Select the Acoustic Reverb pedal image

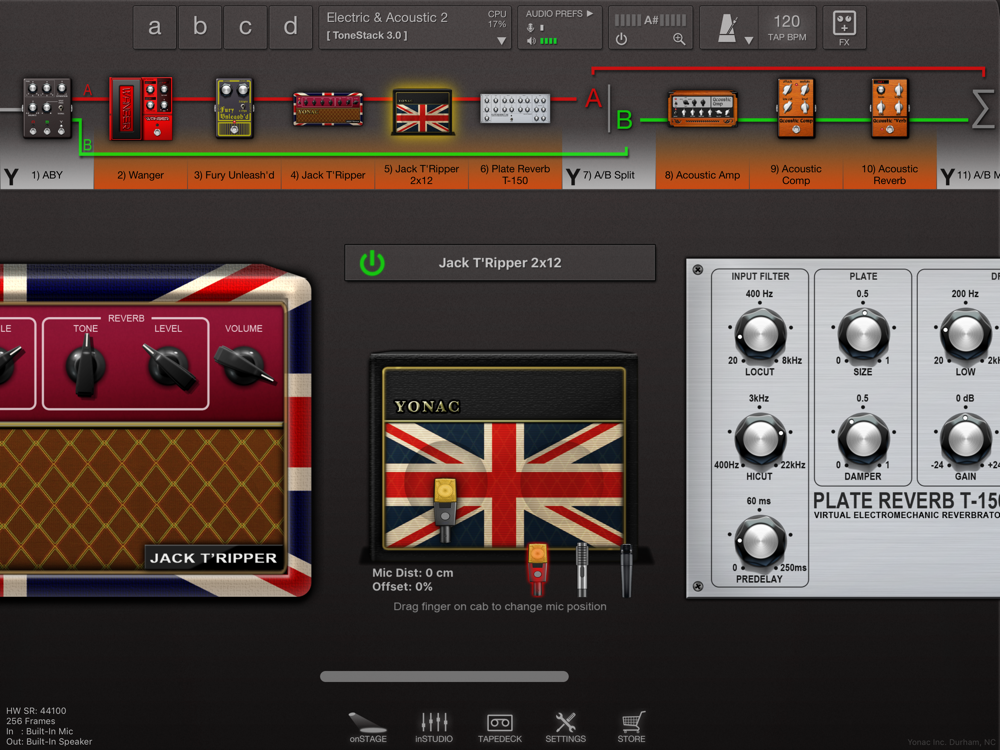click(x=890, y=108)
